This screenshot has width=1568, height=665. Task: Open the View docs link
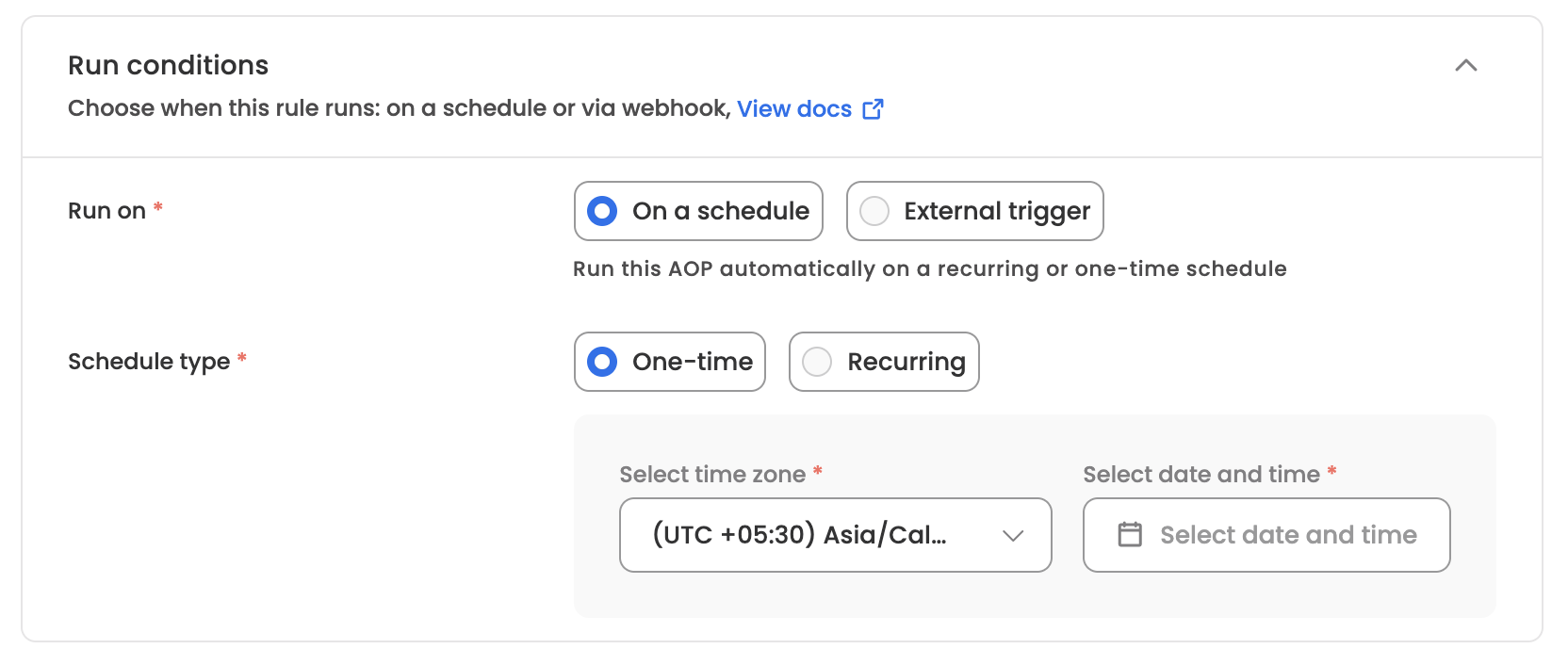[x=793, y=109]
